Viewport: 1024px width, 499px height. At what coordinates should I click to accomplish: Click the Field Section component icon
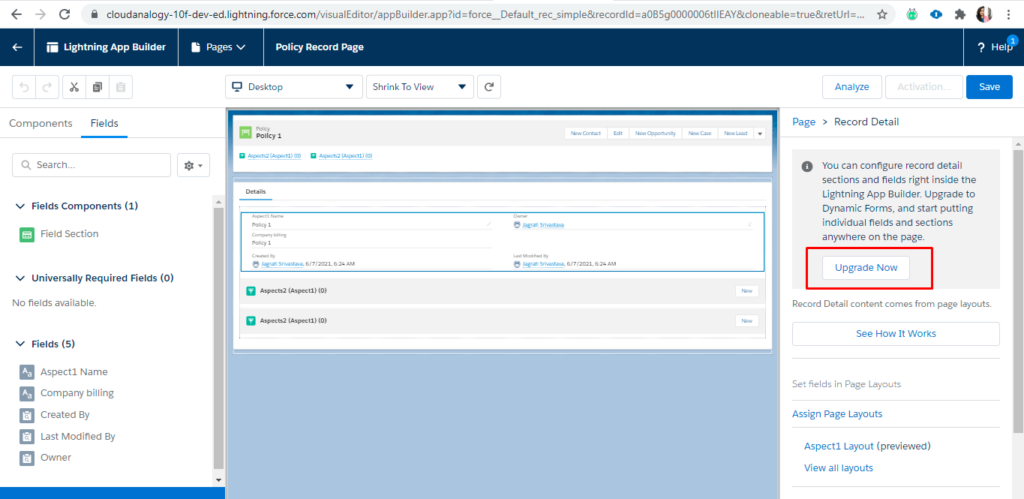point(27,234)
